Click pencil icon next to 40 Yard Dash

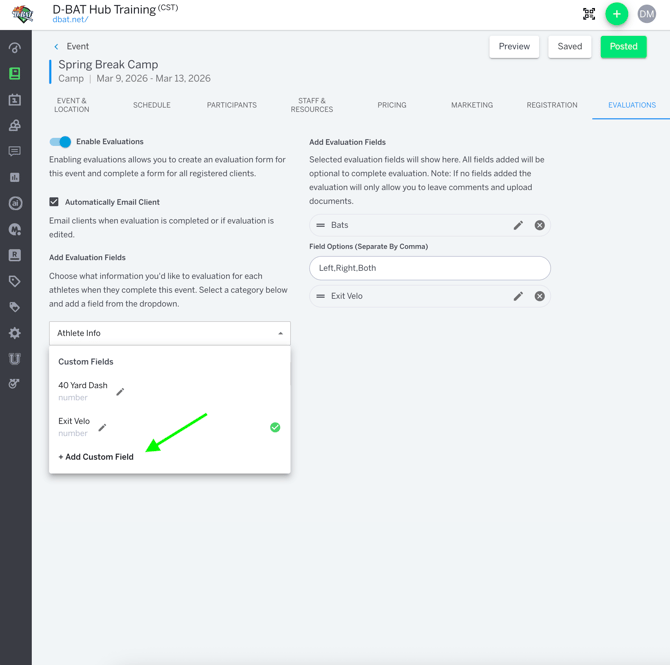[120, 392]
